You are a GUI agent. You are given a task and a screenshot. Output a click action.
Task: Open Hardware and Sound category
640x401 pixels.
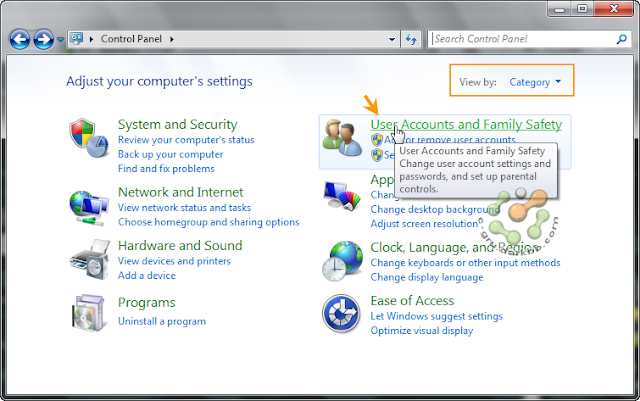coord(180,245)
